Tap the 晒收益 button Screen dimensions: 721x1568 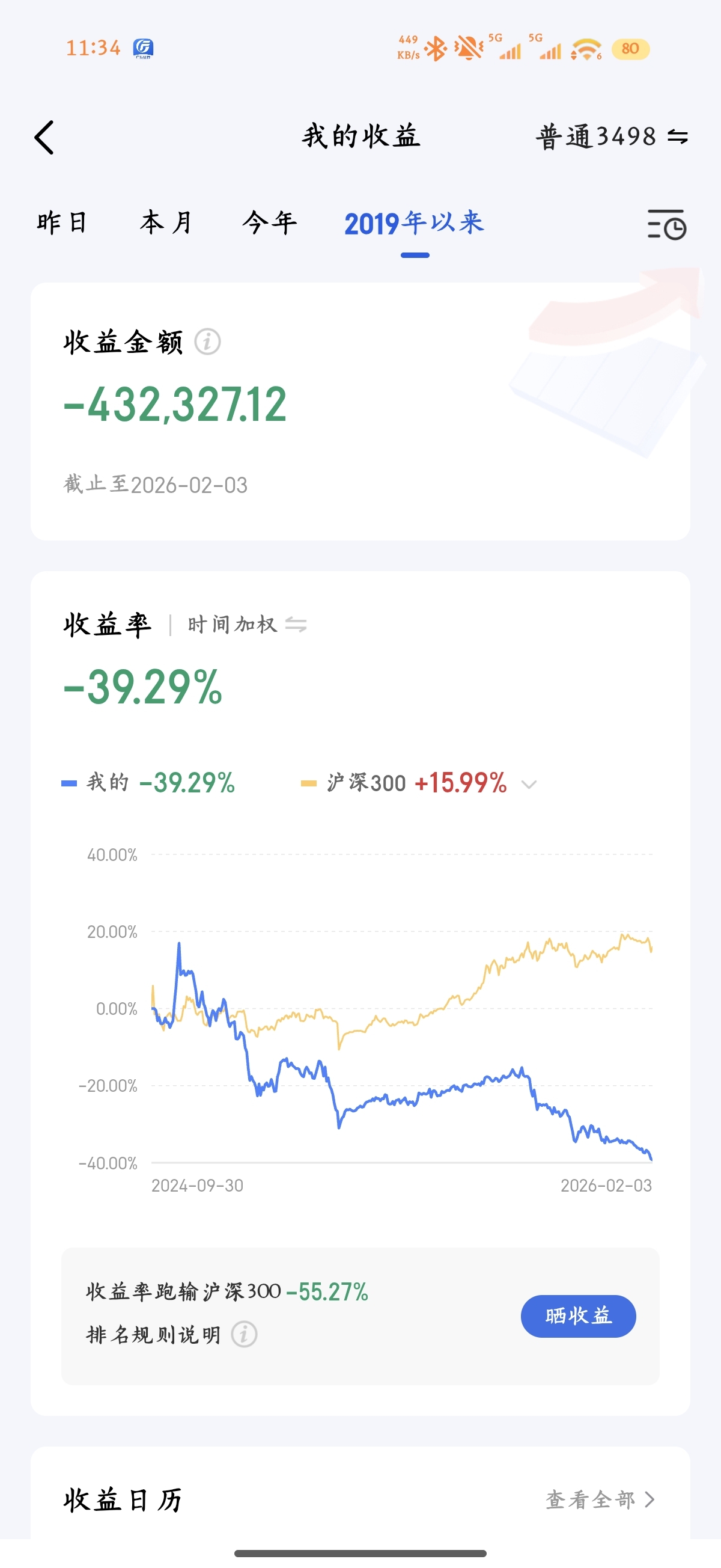(578, 1316)
